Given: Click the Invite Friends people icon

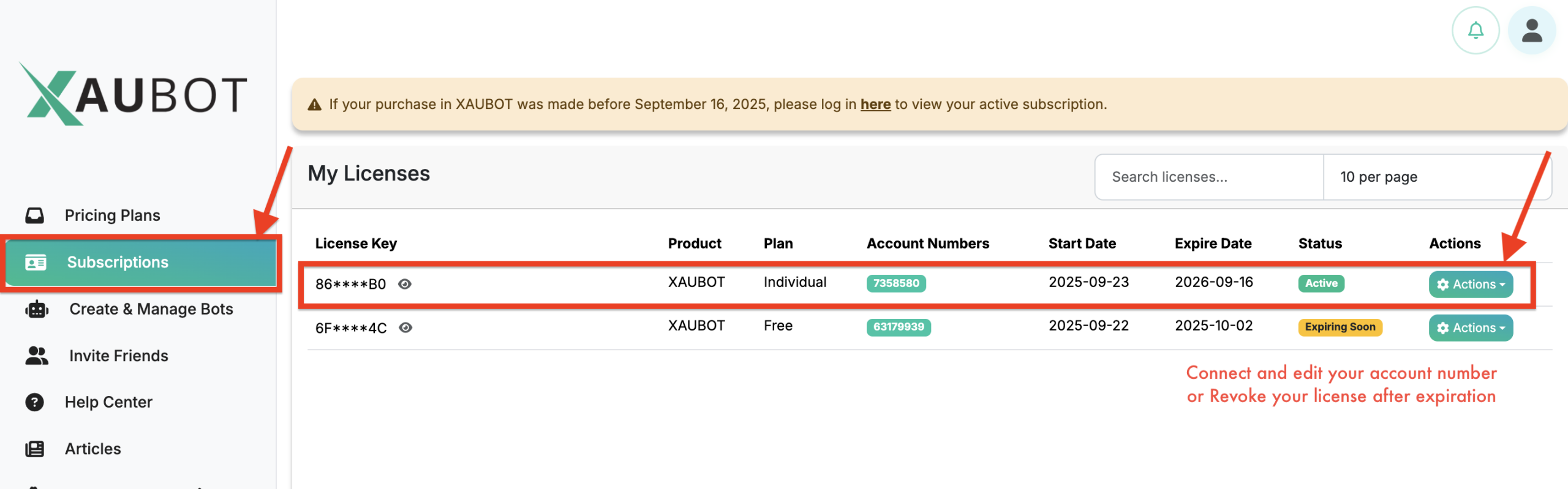Looking at the screenshot, I should [x=37, y=356].
